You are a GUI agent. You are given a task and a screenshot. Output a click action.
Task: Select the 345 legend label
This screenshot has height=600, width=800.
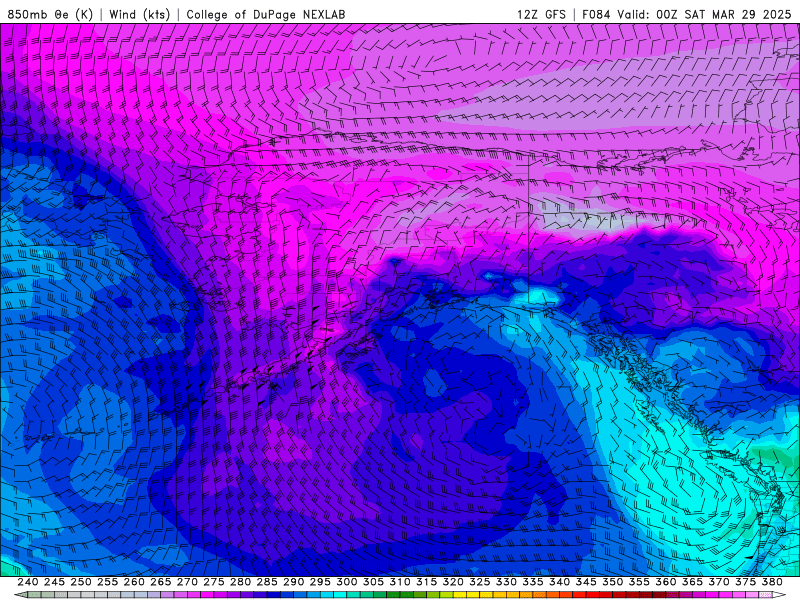(586, 582)
